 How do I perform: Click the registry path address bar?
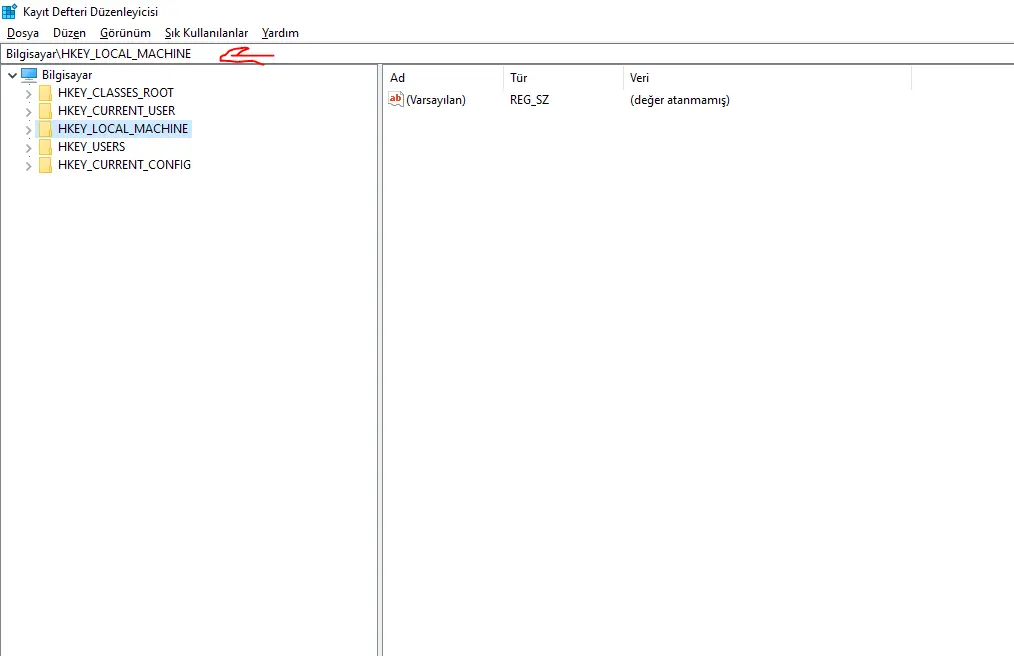coord(507,54)
